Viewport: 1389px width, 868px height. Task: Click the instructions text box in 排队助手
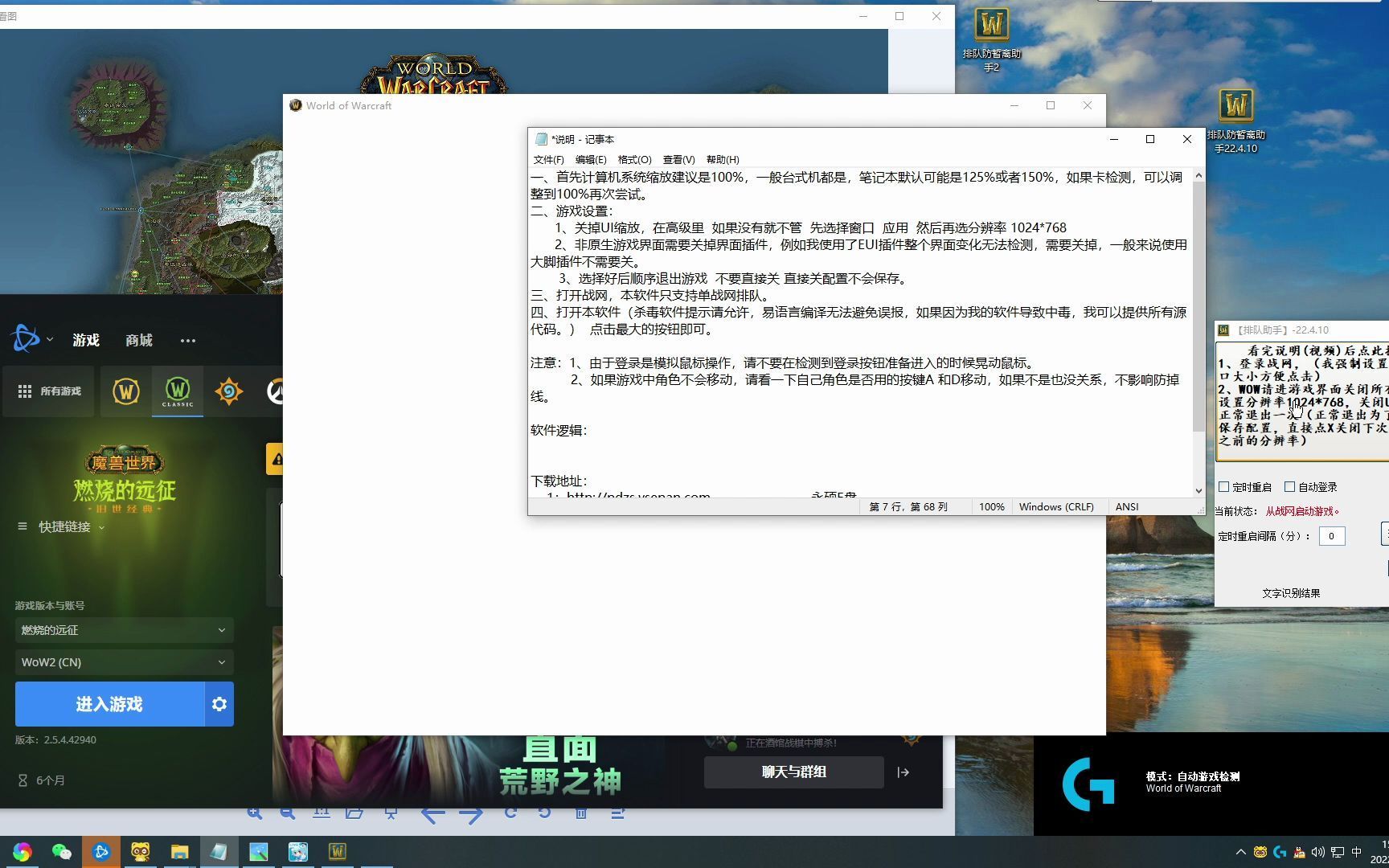tap(1302, 402)
